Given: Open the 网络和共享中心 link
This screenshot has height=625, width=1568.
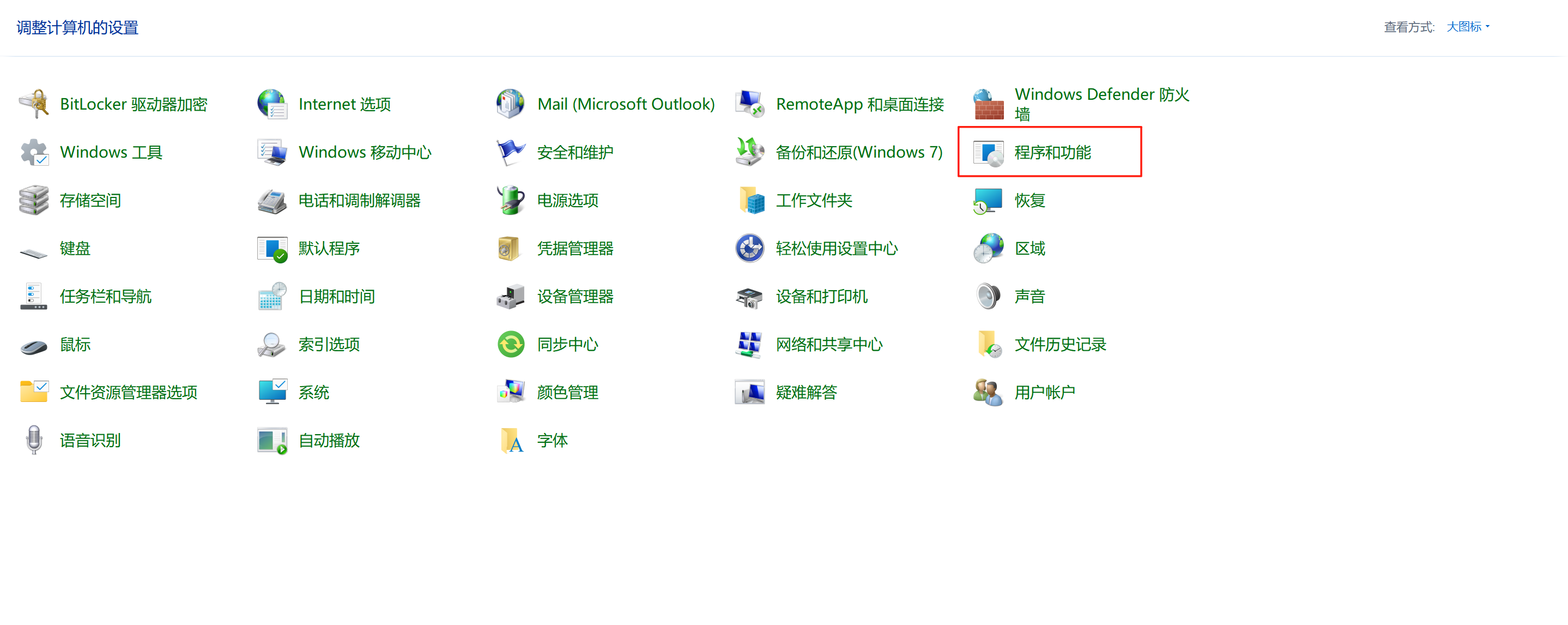Looking at the screenshot, I should pyautogui.click(x=828, y=345).
